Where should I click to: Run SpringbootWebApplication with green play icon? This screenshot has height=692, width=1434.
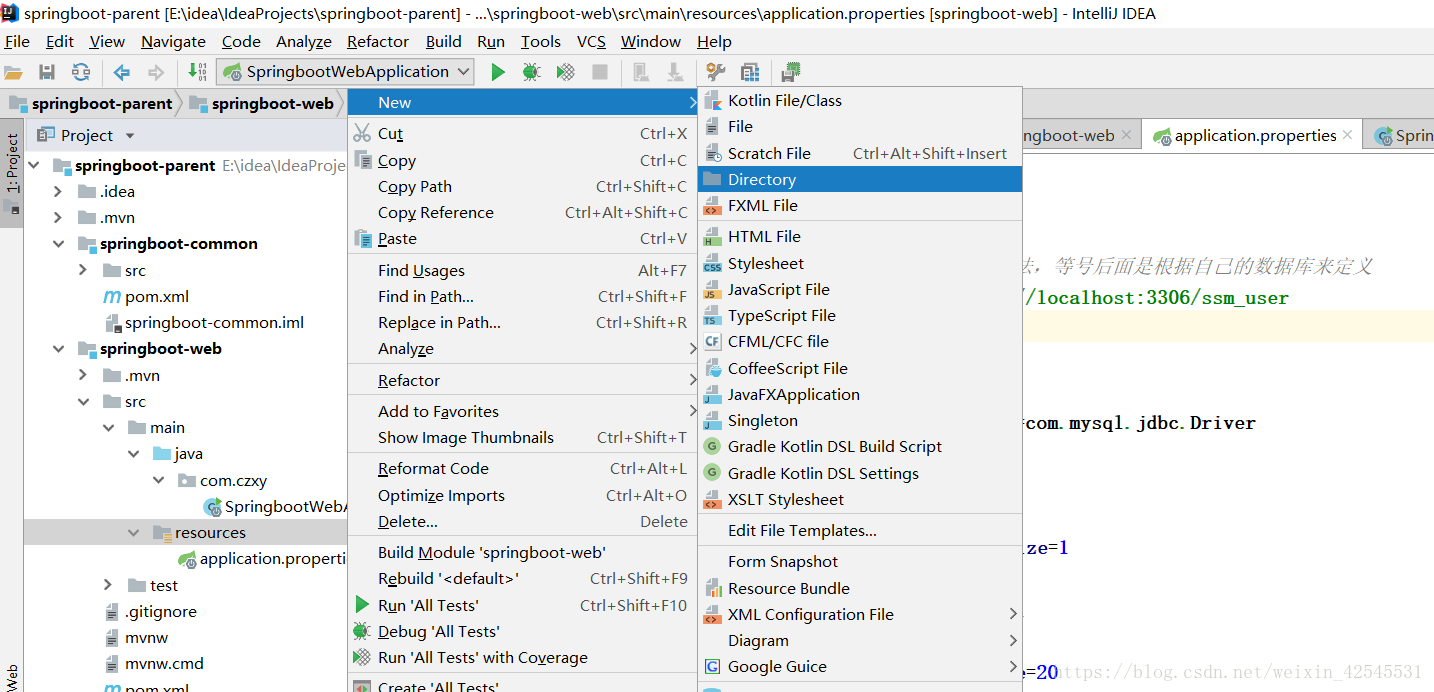click(497, 72)
